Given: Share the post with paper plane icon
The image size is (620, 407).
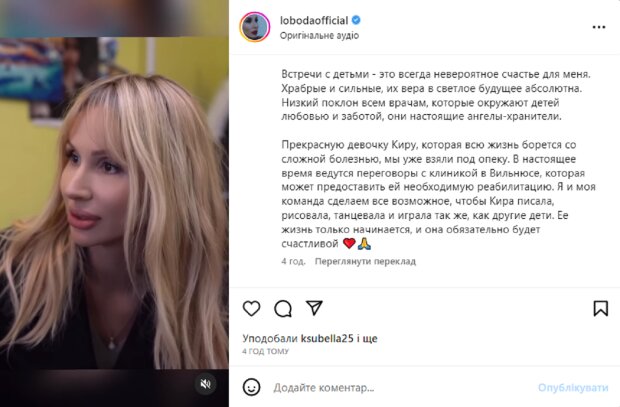Looking at the screenshot, I should pos(314,308).
